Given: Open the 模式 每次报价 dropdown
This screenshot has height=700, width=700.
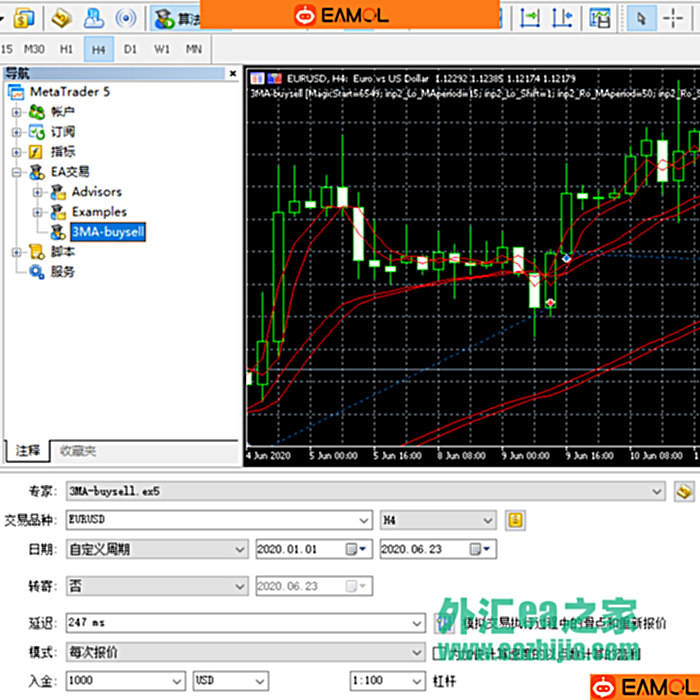Looking at the screenshot, I should click(x=417, y=652).
